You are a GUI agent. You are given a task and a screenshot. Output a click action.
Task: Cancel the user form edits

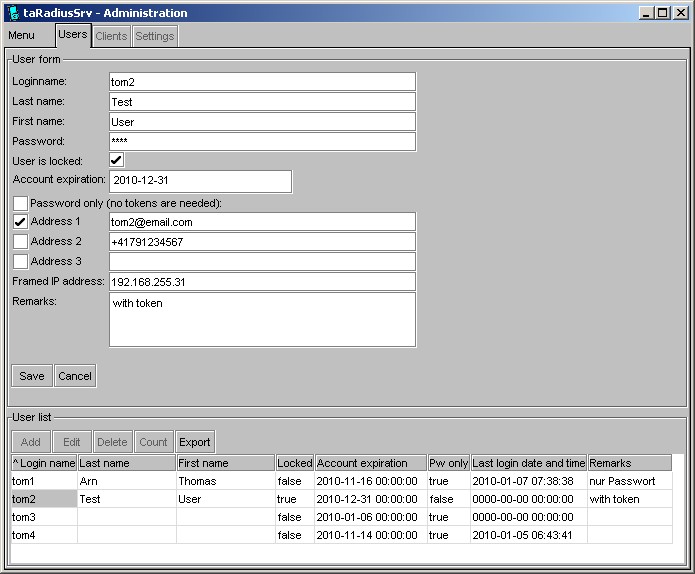pos(75,376)
